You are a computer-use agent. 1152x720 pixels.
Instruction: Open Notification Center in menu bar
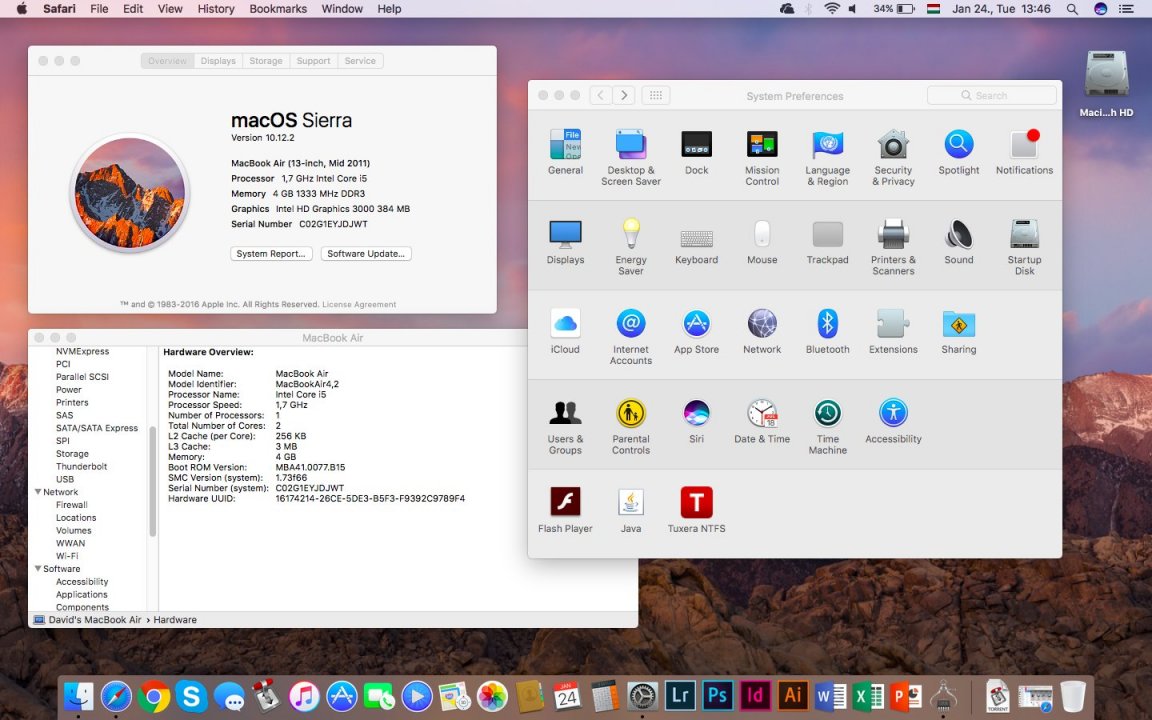point(1126,9)
